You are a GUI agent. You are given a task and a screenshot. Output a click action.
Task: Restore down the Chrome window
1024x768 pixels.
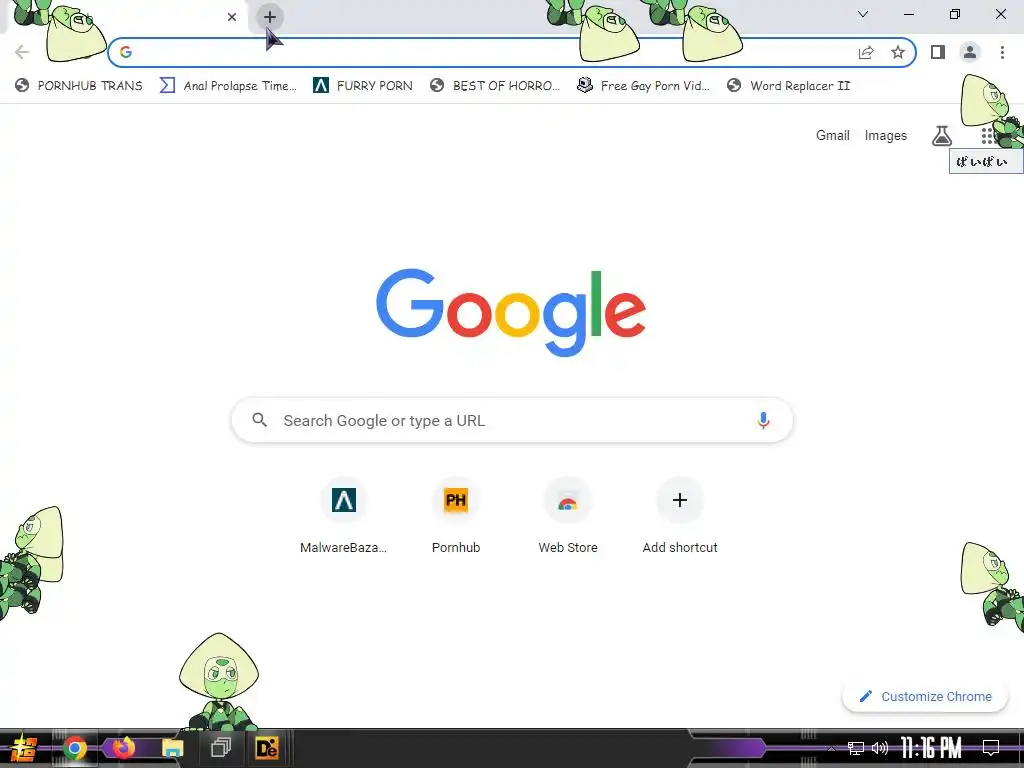(x=955, y=14)
